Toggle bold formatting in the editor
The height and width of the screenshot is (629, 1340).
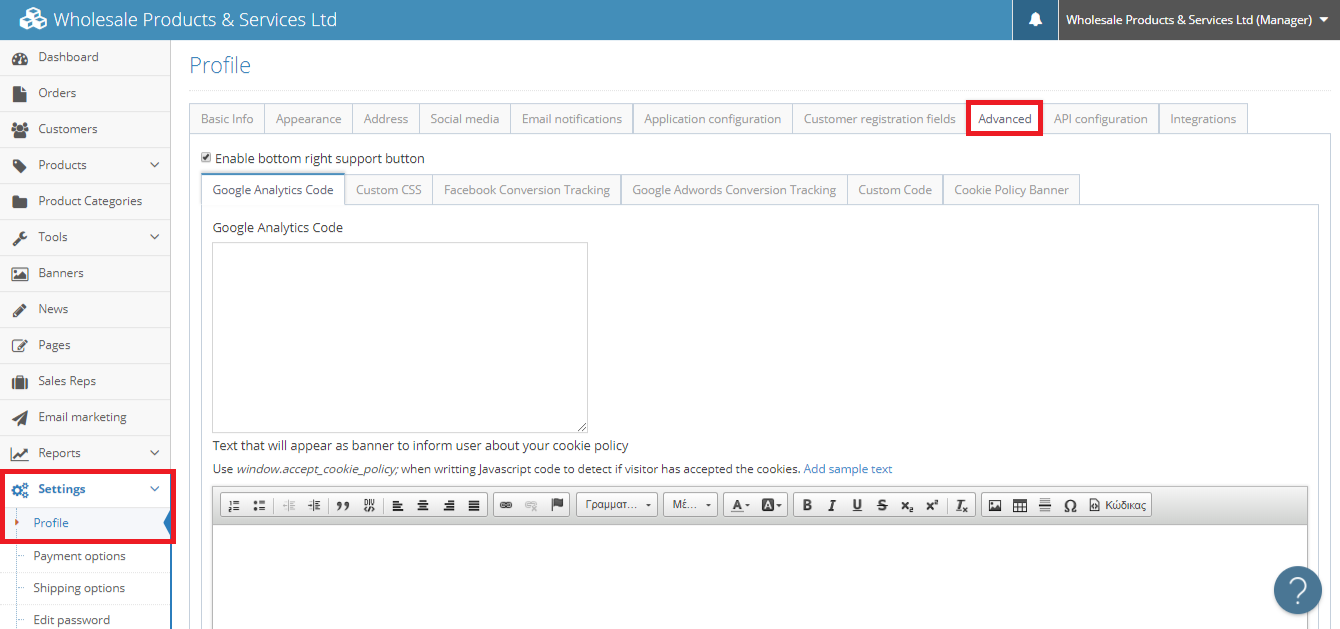pos(806,505)
